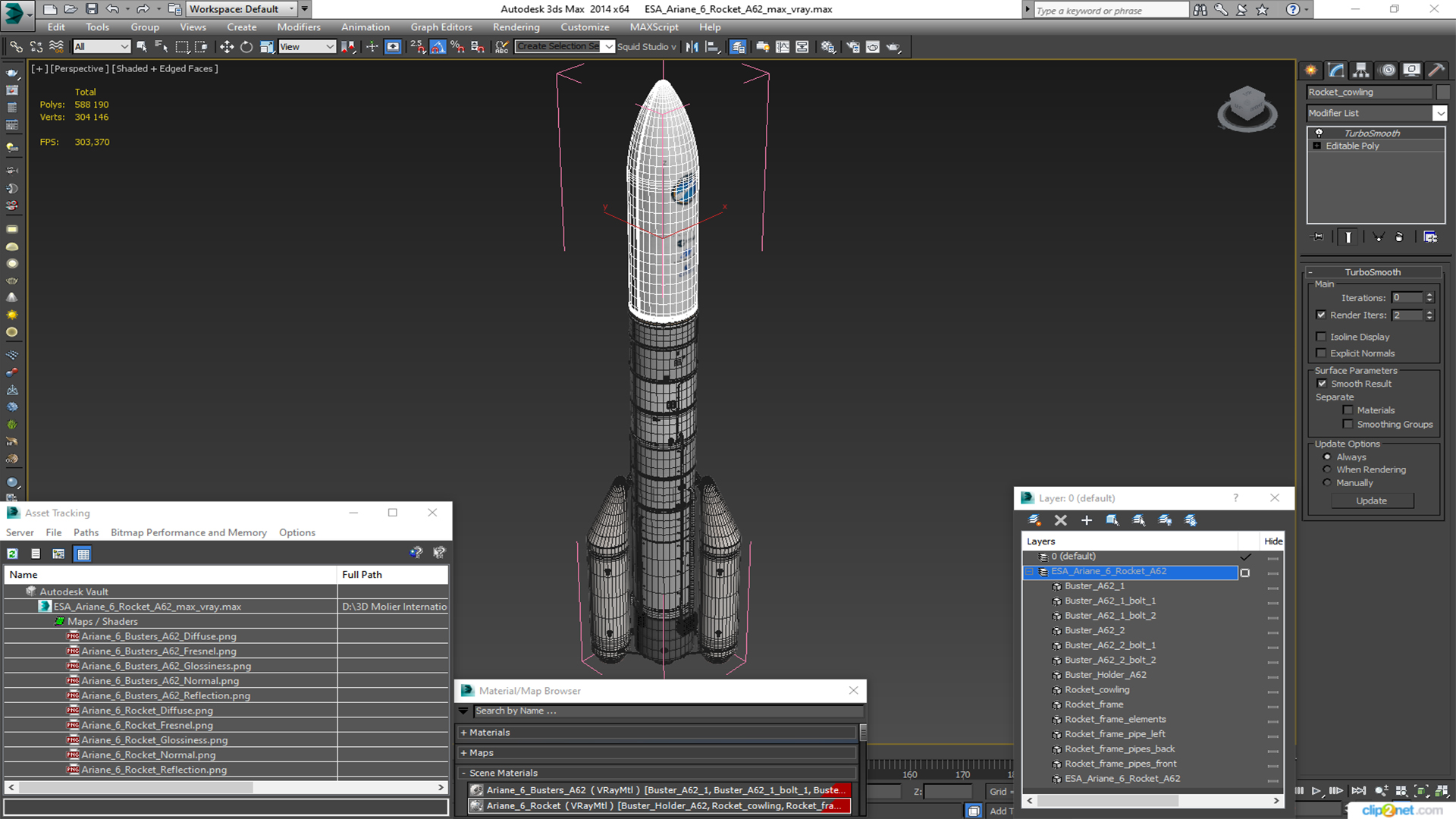
Task: Open the Align tool
Action: point(712,47)
